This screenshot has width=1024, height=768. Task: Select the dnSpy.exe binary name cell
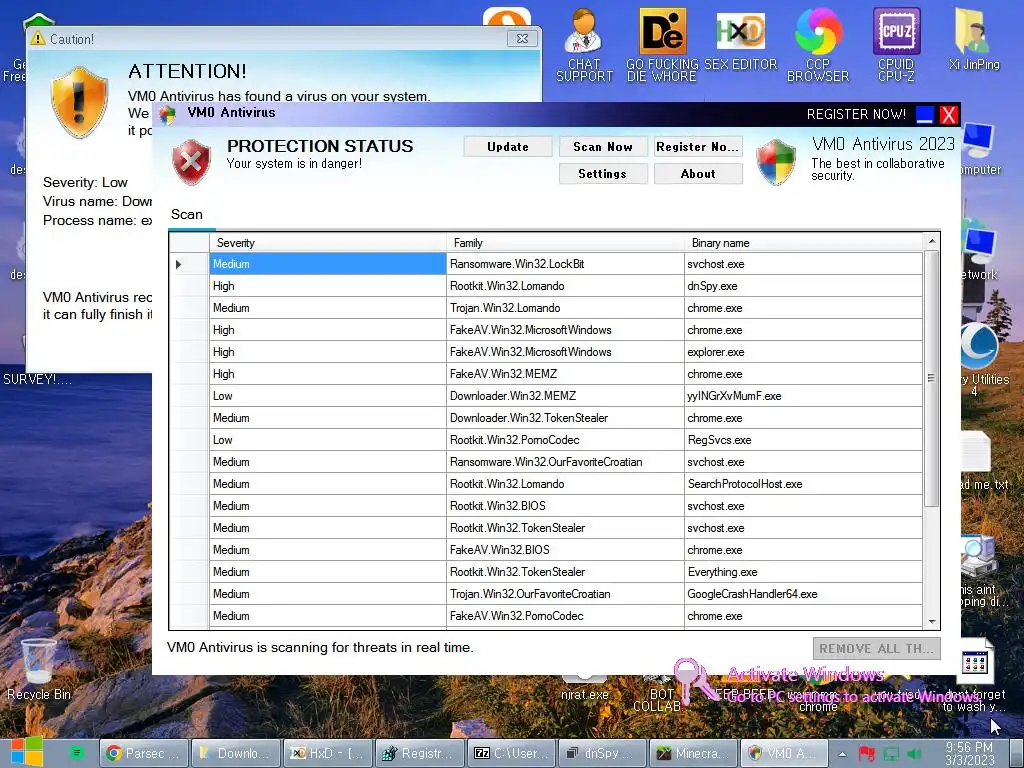click(x=803, y=286)
